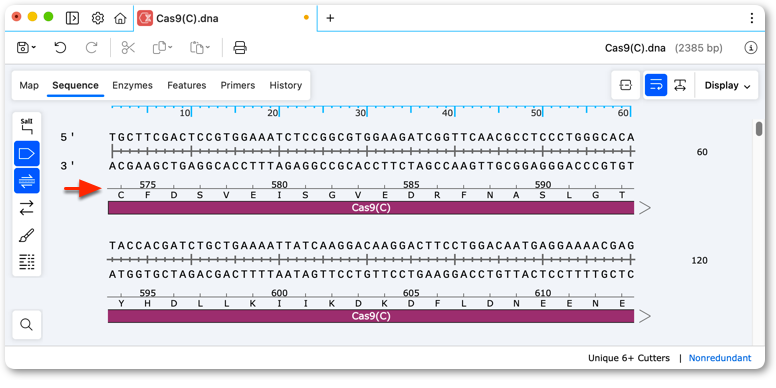The image size is (776, 388).
Task: Click the (2385 bp) length label
Action: (x=698, y=48)
